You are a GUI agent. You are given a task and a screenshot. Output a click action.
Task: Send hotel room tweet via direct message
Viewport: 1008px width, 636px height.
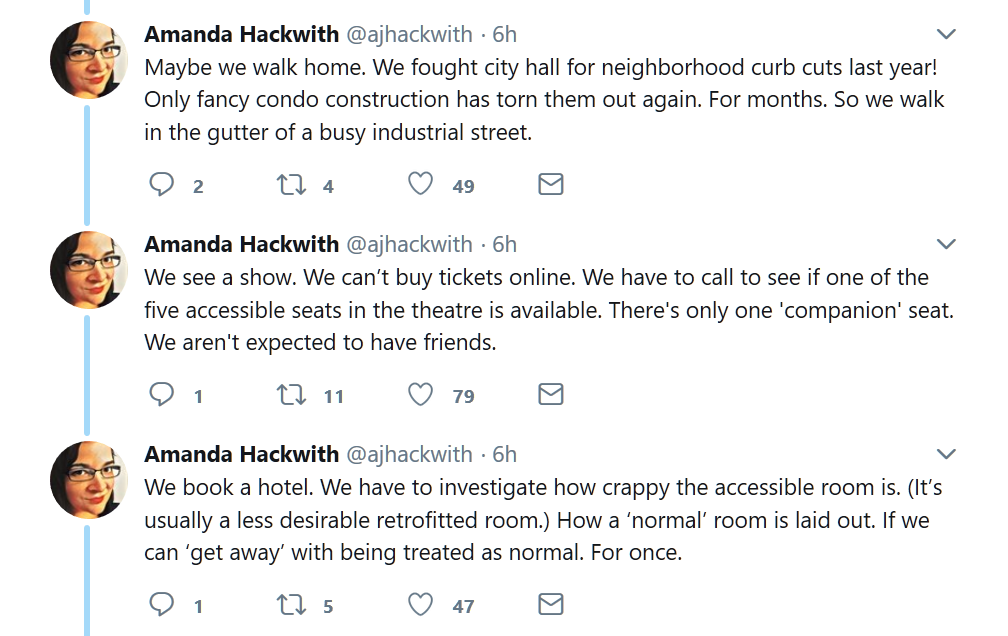pos(551,605)
